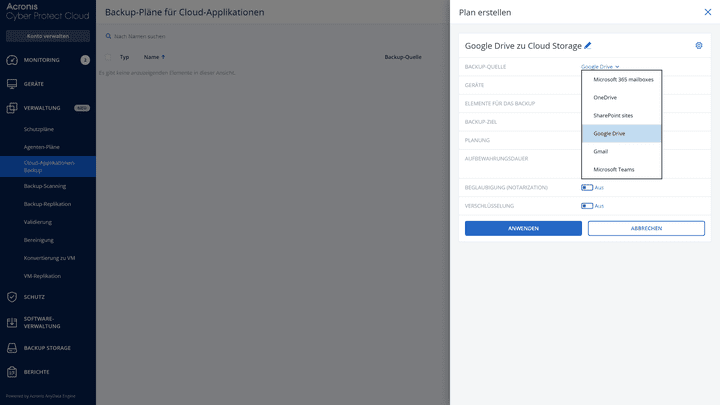Image resolution: width=720 pixels, height=405 pixels.
Task: Tick the select-all checkbox in table header
Action: point(108,57)
